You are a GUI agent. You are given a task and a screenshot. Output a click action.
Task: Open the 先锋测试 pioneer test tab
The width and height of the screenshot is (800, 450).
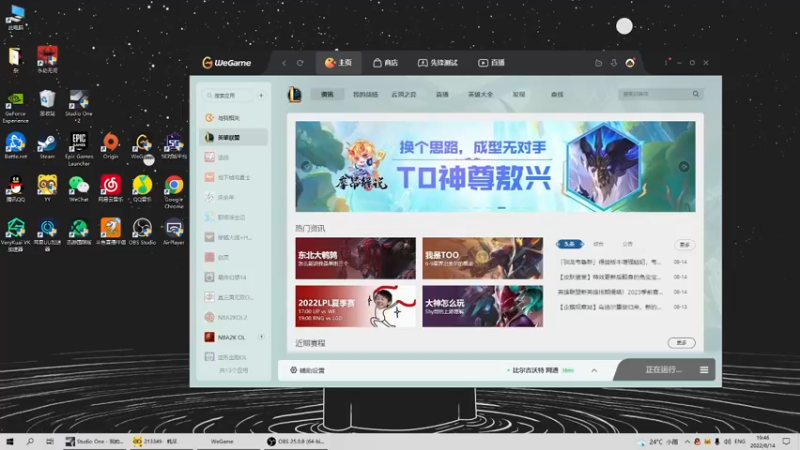[438, 63]
